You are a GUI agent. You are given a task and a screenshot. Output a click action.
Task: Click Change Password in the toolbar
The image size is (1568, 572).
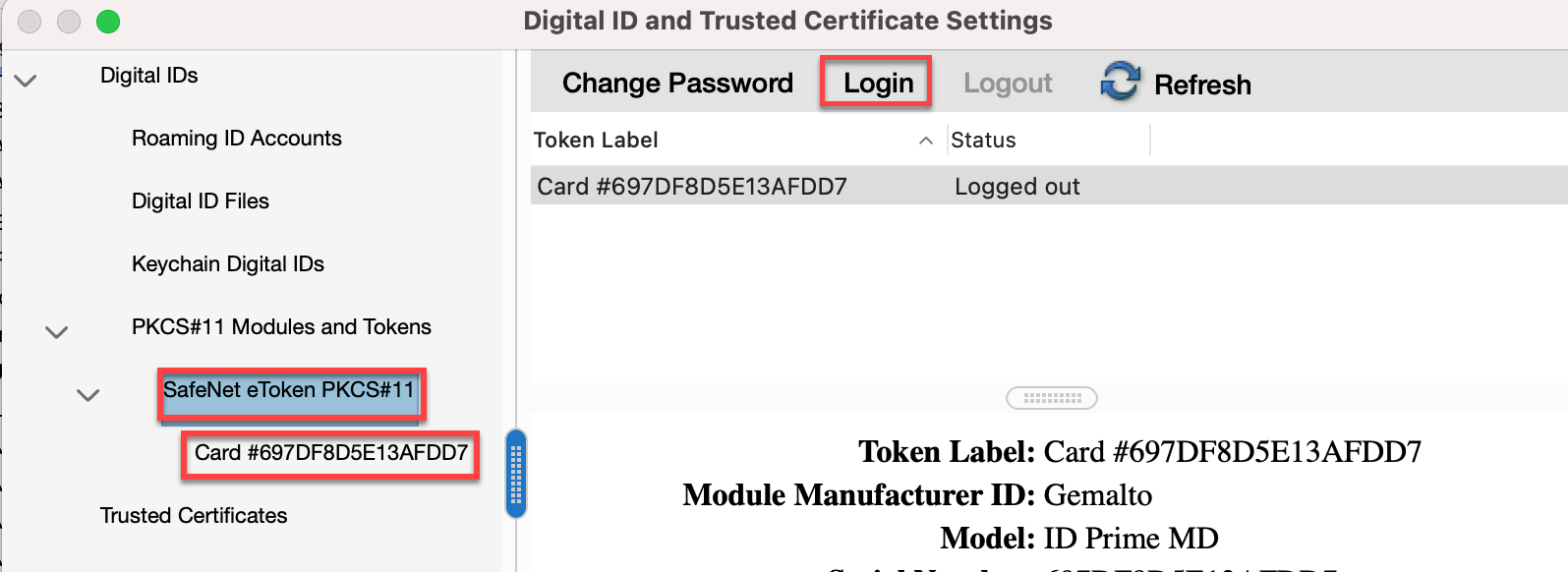677,84
